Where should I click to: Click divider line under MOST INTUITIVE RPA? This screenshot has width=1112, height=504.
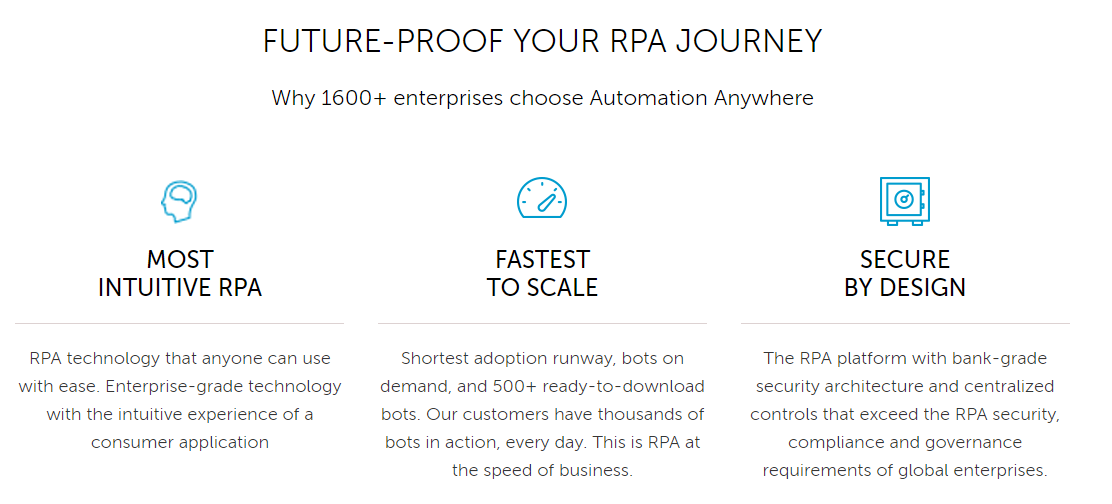point(179,323)
